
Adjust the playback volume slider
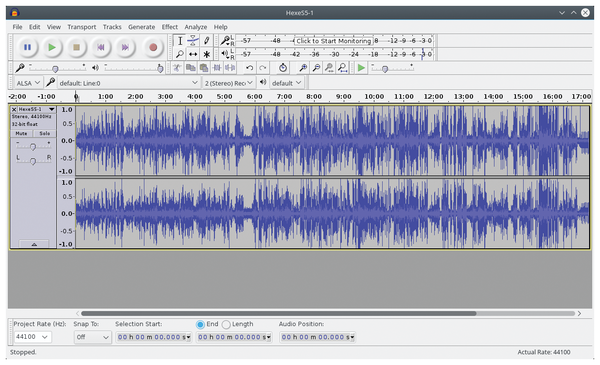(x=134, y=68)
